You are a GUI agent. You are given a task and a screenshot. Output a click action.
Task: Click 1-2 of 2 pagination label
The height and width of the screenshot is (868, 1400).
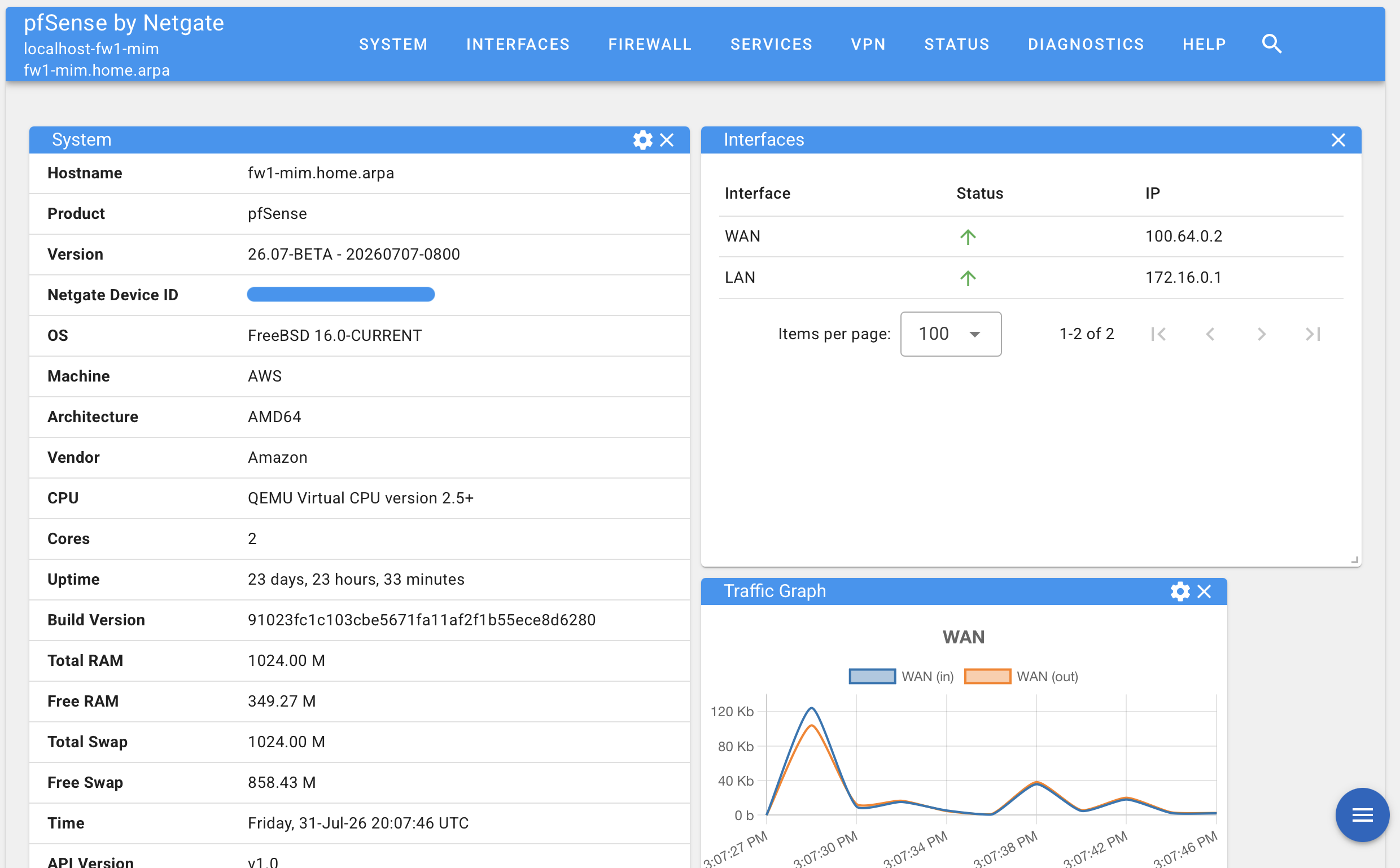click(1087, 334)
